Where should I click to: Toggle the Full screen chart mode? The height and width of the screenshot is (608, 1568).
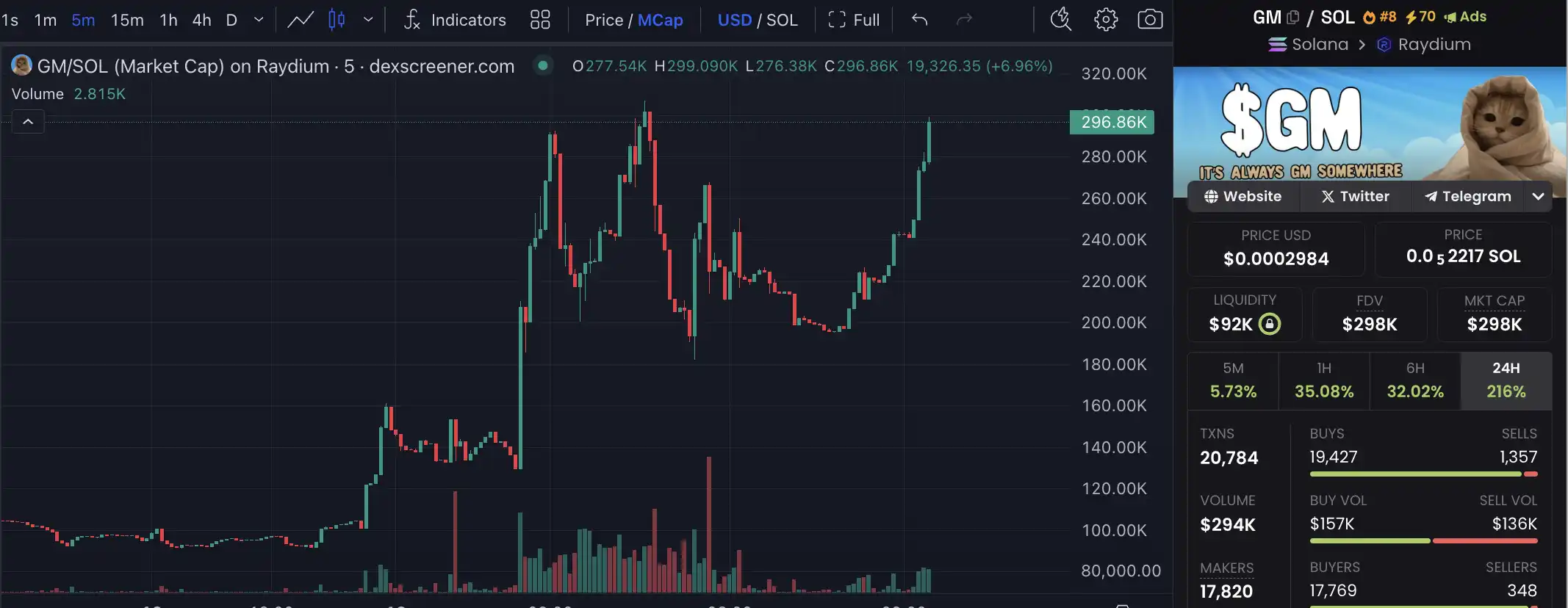[854, 20]
